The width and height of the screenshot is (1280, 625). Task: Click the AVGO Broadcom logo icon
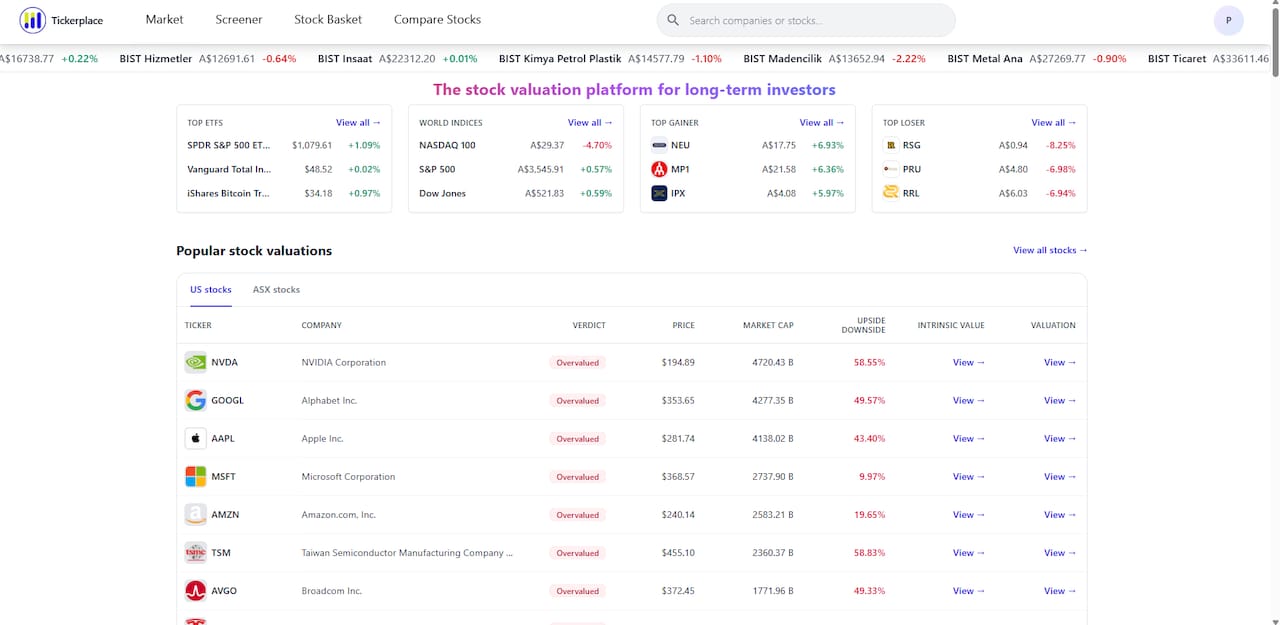click(x=196, y=590)
